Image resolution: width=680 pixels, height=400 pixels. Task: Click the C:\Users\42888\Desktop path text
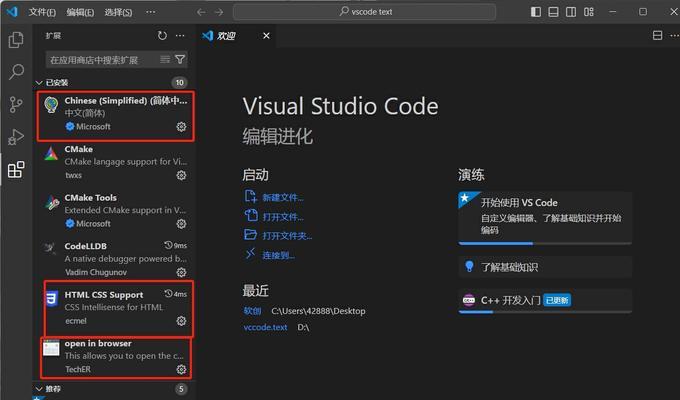pyautogui.click(x=318, y=311)
